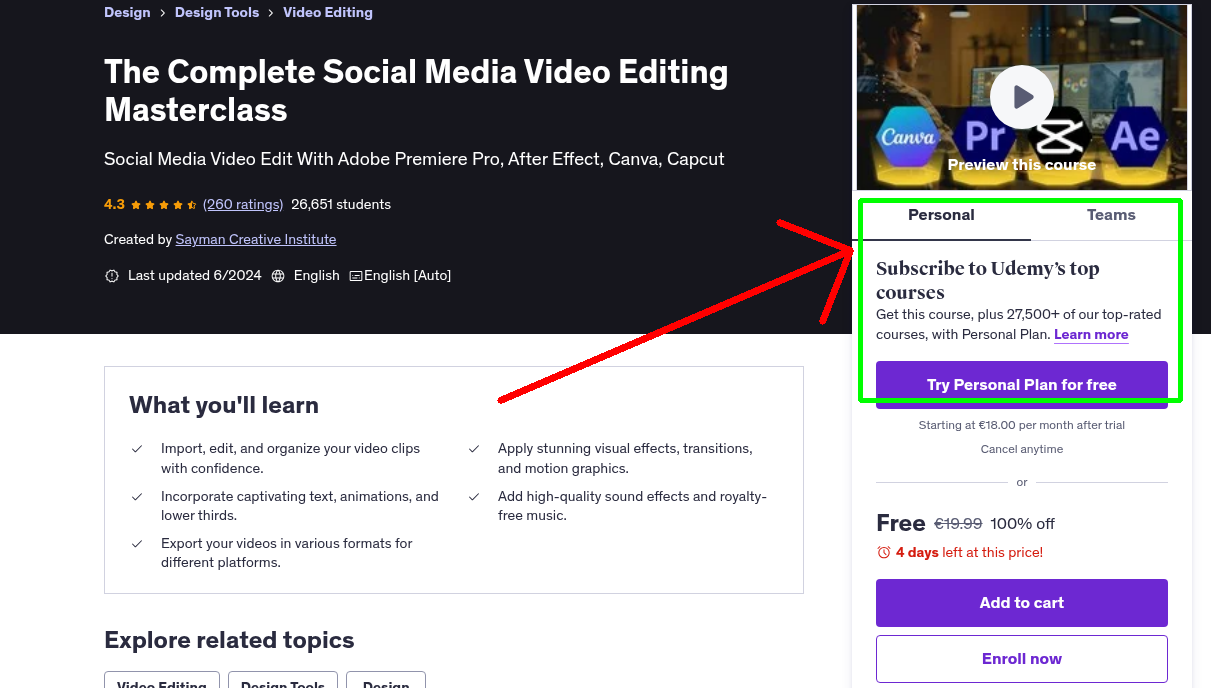Click 'Subscribe to Udemy's top courses' heading
The image size is (1211, 688).
988,280
